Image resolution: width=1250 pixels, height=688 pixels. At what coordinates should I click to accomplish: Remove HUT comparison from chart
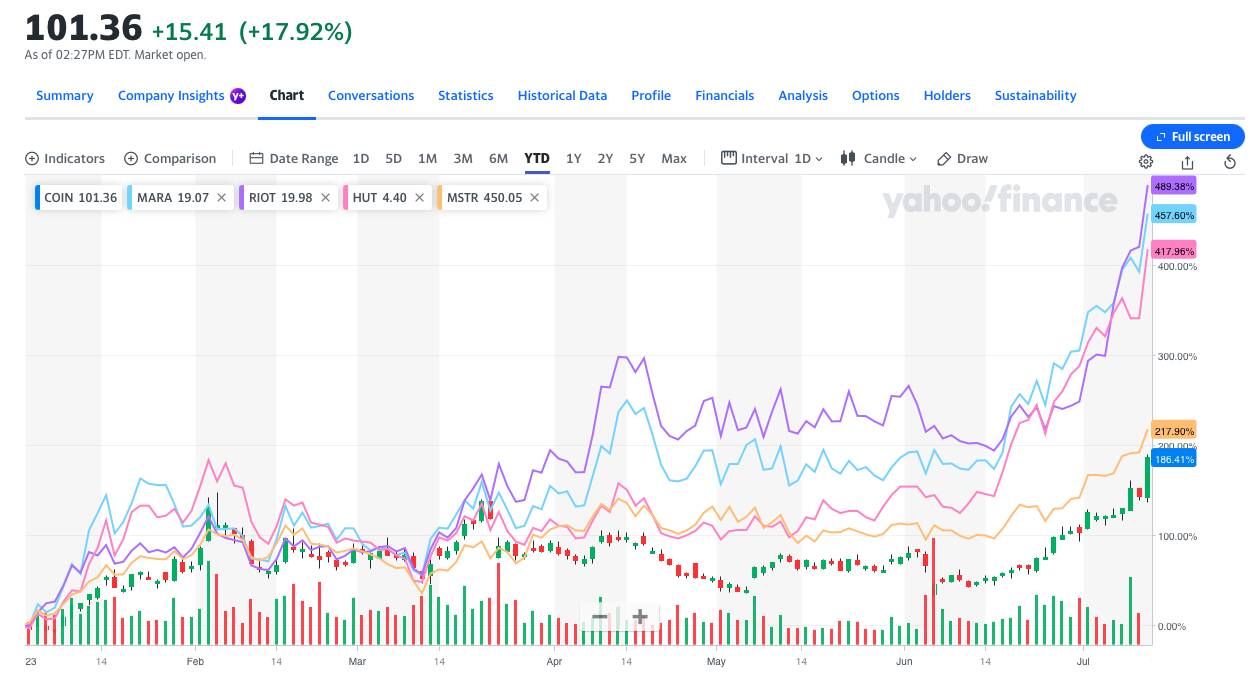[x=419, y=198]
